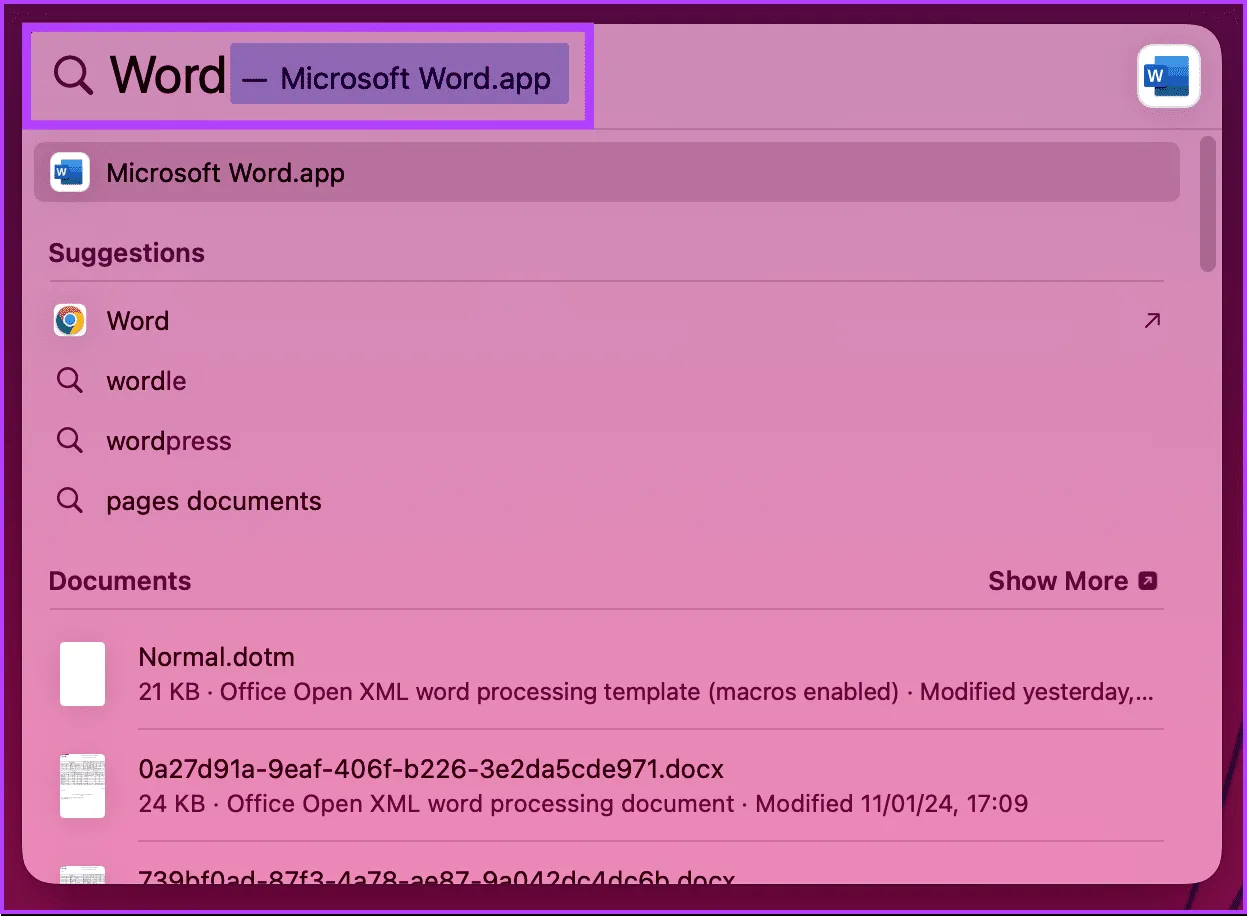Click the search icon beside wordle
This screenshot has width=1247, height=916.
pyautogui.click(x=70, y=381)
